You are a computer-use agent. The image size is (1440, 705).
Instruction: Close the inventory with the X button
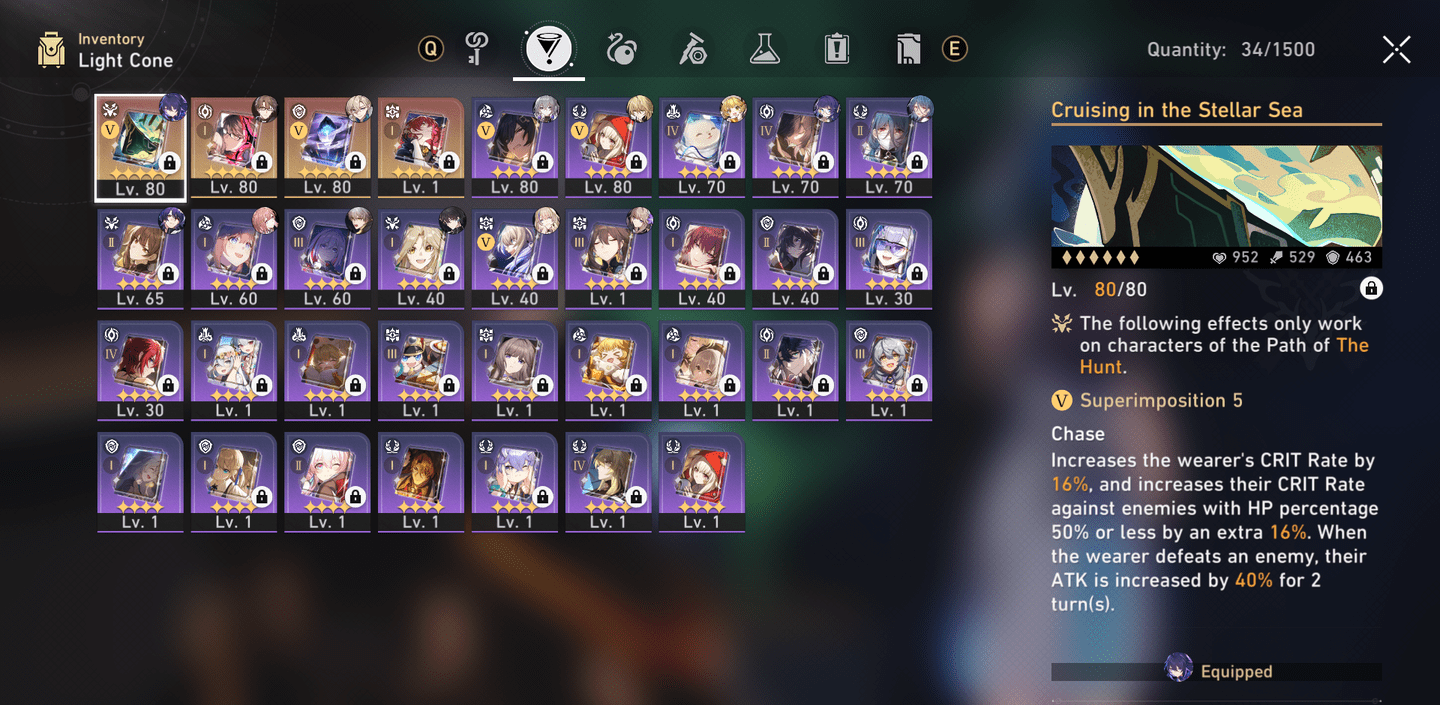tap(1396, 49)
